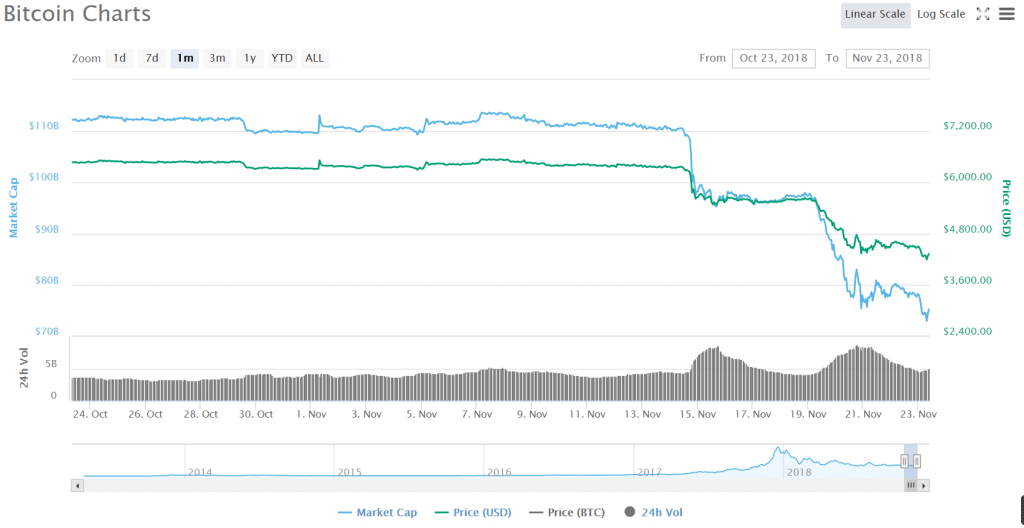Choose 3m zoom range
1024x528 pixels.
pos(217,58)
